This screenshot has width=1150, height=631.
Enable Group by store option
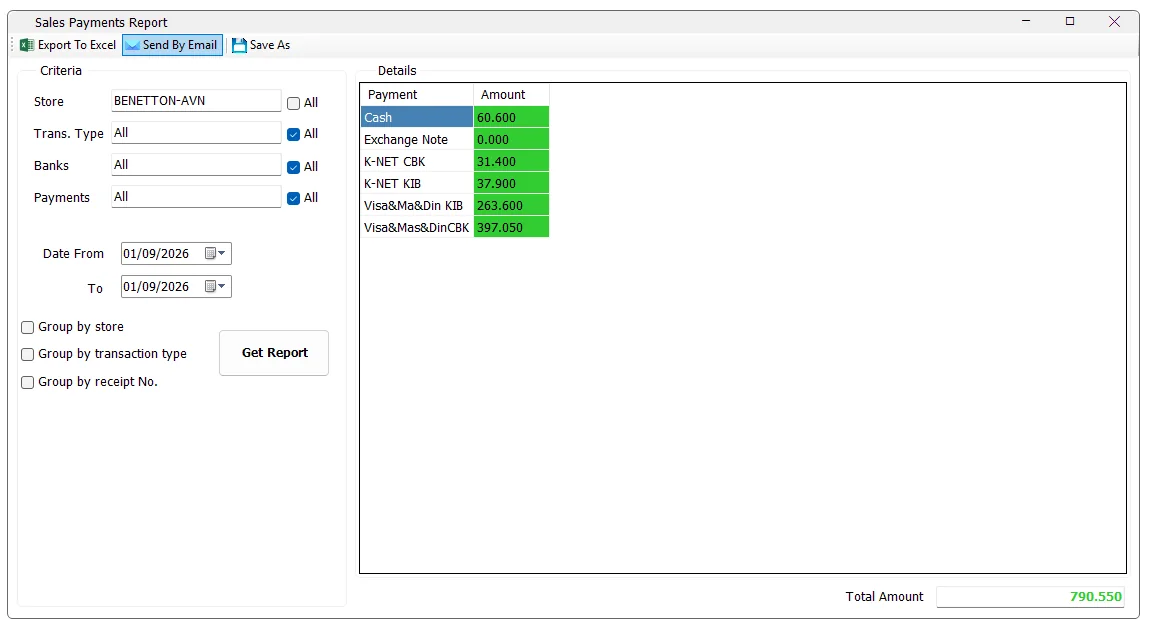point(28,327)
